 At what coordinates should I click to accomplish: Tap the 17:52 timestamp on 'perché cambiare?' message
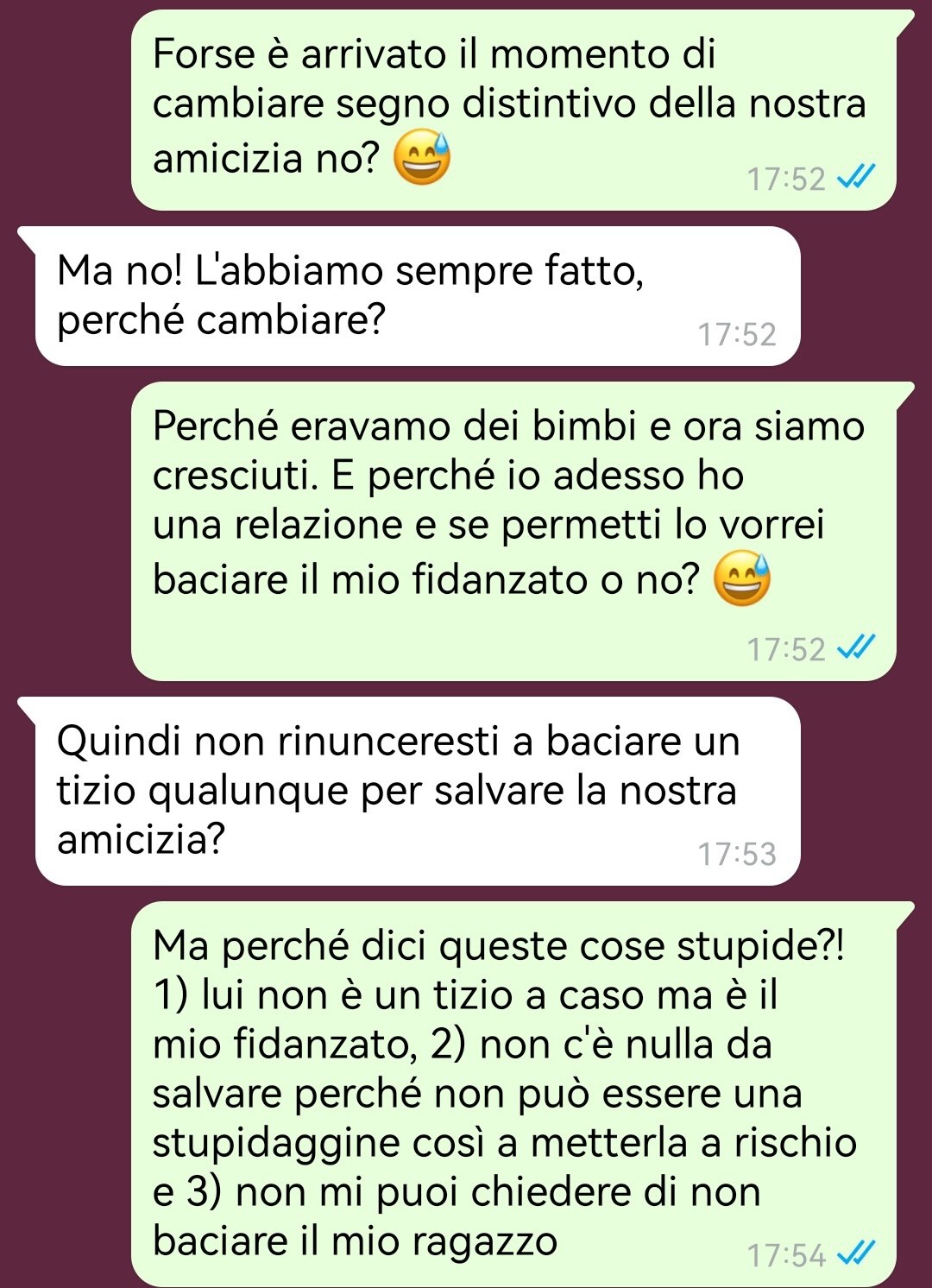point(737,334)
